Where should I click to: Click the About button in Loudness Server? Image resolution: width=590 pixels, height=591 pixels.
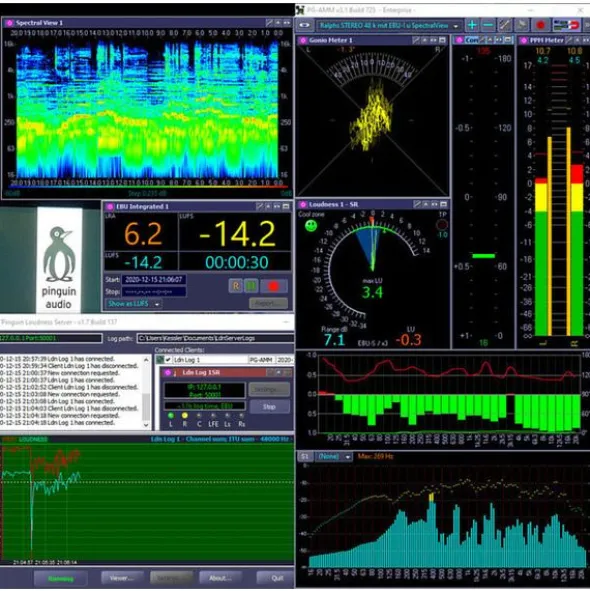(x=220, y=578)
